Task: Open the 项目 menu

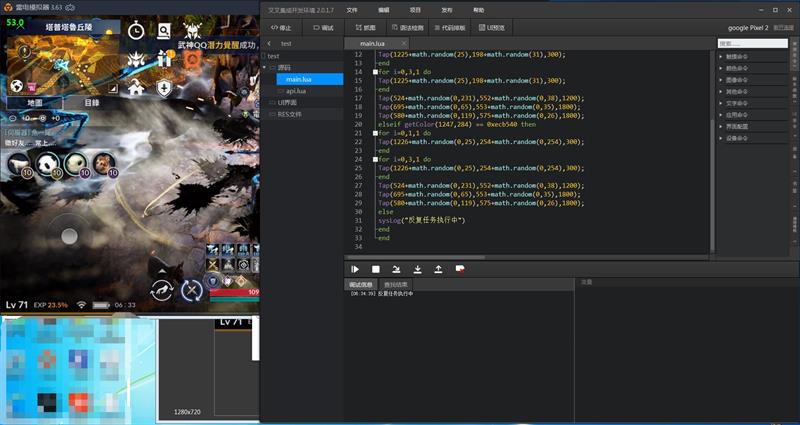Action: click(415, 10)
